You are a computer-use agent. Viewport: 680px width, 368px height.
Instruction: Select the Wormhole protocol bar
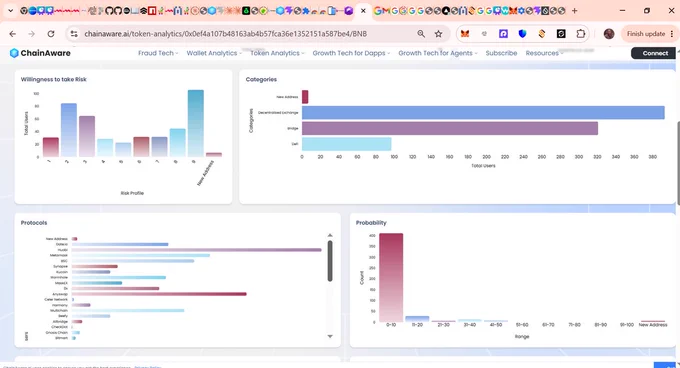(x=119, y=277)
